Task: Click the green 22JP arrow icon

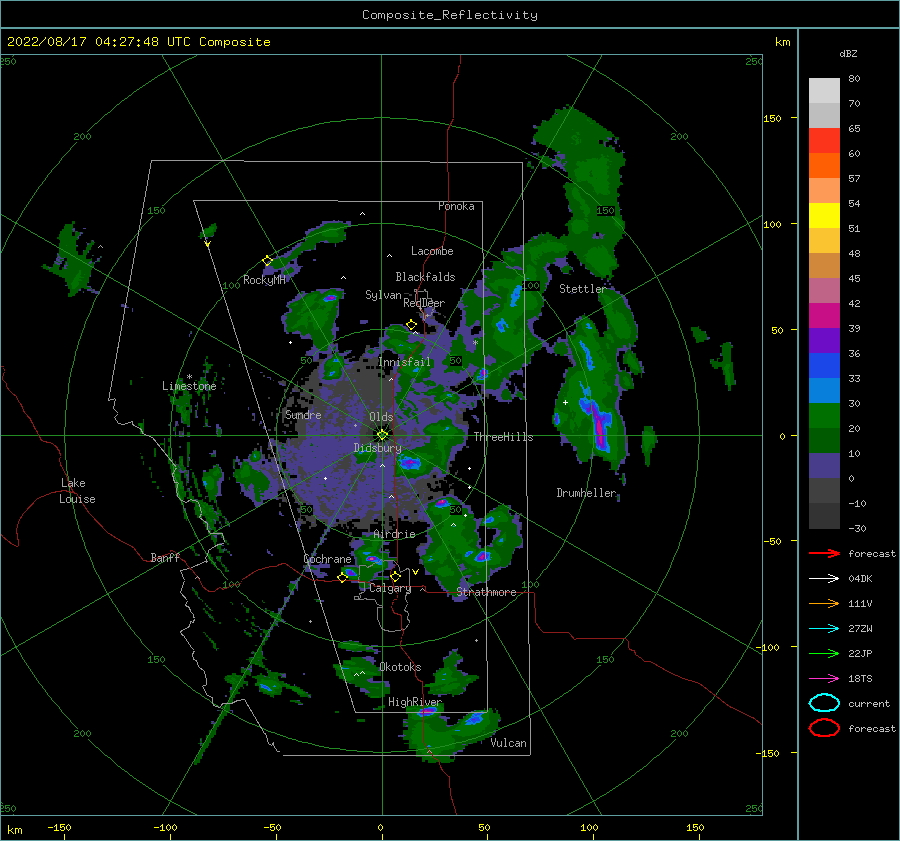Action: pos(824,653)
